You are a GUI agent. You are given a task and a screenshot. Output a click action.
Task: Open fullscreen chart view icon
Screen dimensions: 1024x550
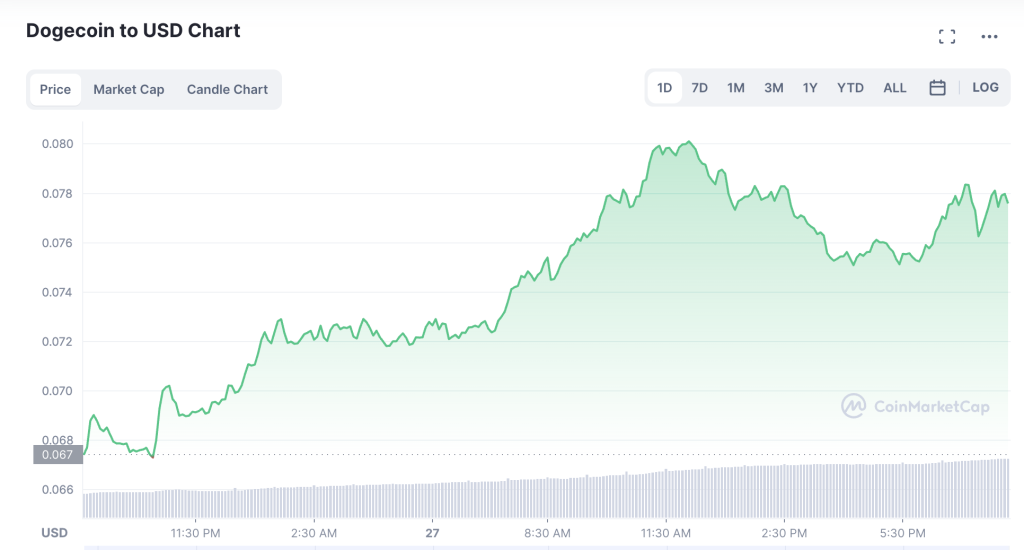947,37
